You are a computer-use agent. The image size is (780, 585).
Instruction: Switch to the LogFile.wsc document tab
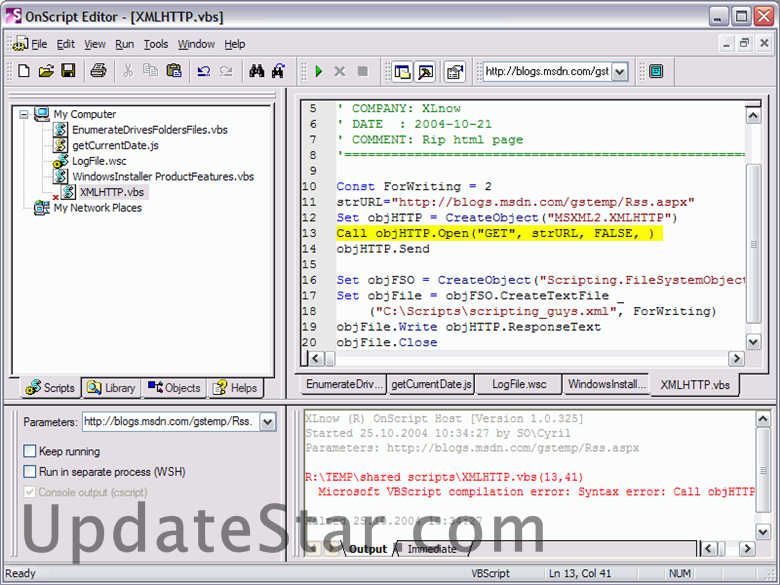click(x=519, y=384)
